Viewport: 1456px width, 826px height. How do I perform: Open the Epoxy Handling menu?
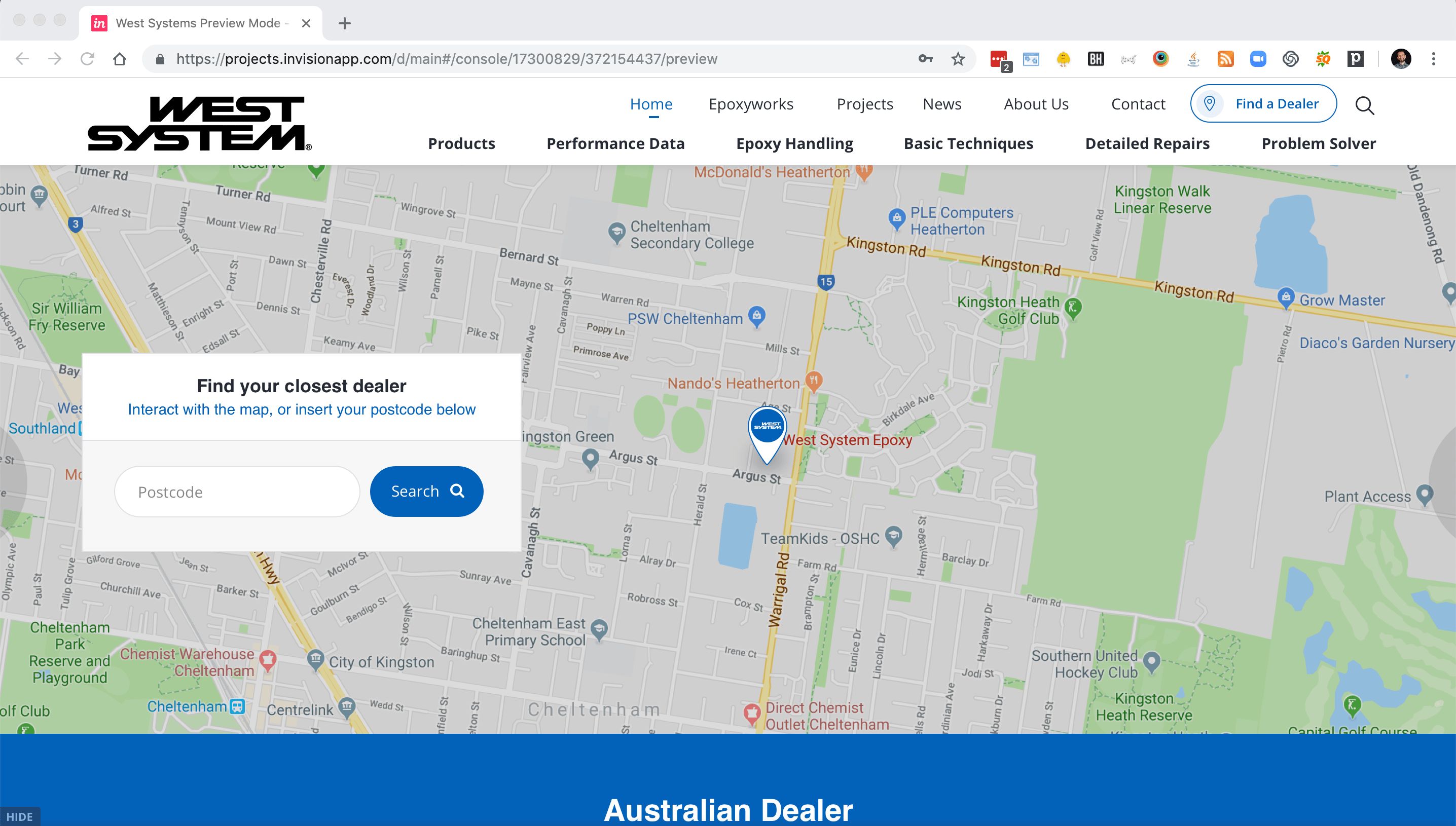794,143
